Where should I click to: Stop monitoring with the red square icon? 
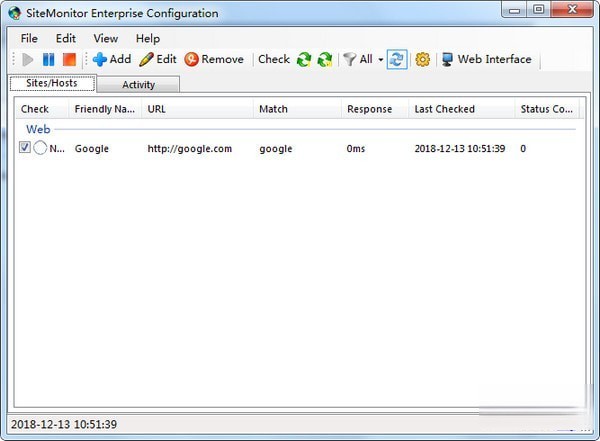(x=69, y=60)
